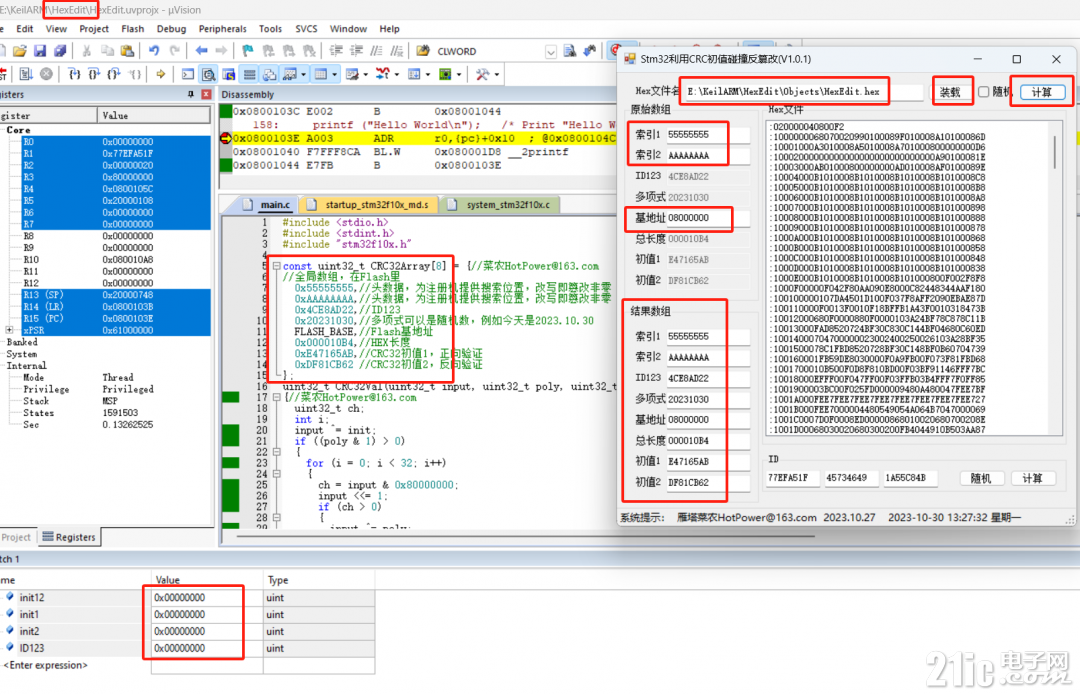
Task: Paste using the clipboard toolbar icon
Action: [x=127, y=51]
